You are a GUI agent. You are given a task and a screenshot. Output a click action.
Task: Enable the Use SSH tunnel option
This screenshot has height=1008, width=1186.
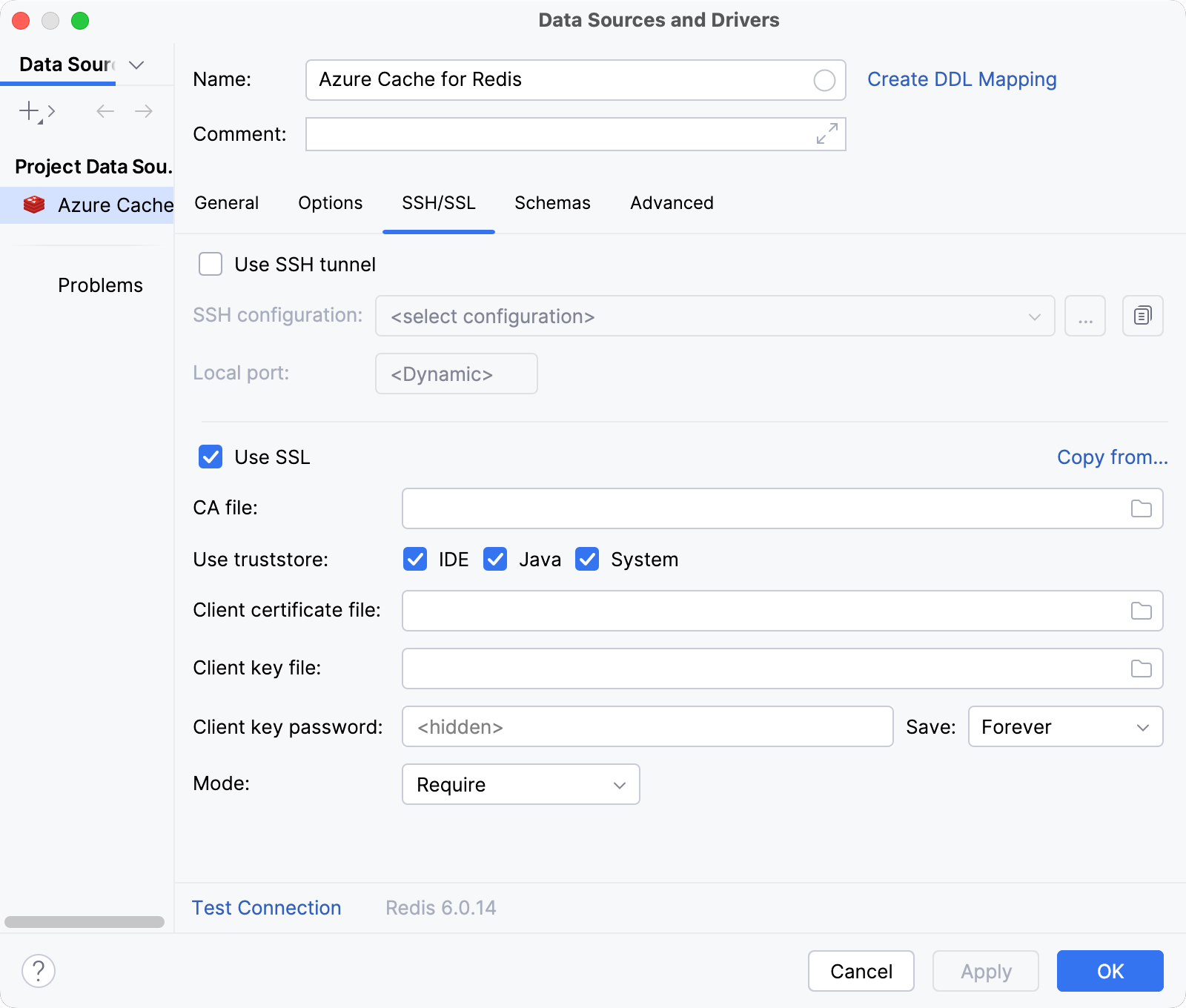(x=211, y=264)
